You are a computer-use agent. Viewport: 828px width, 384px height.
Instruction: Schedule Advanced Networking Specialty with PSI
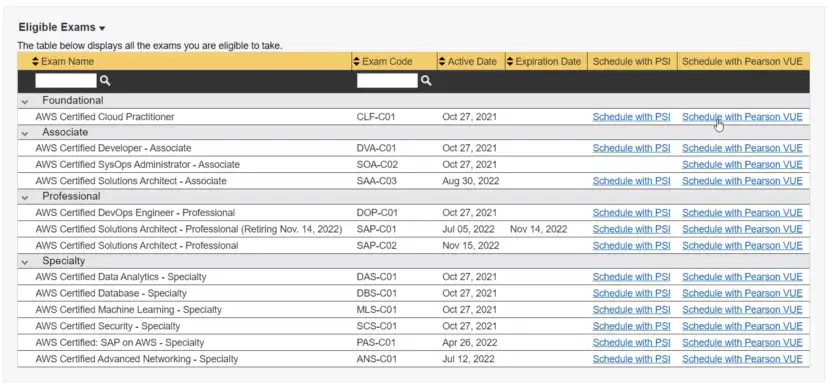click(631, 359)
